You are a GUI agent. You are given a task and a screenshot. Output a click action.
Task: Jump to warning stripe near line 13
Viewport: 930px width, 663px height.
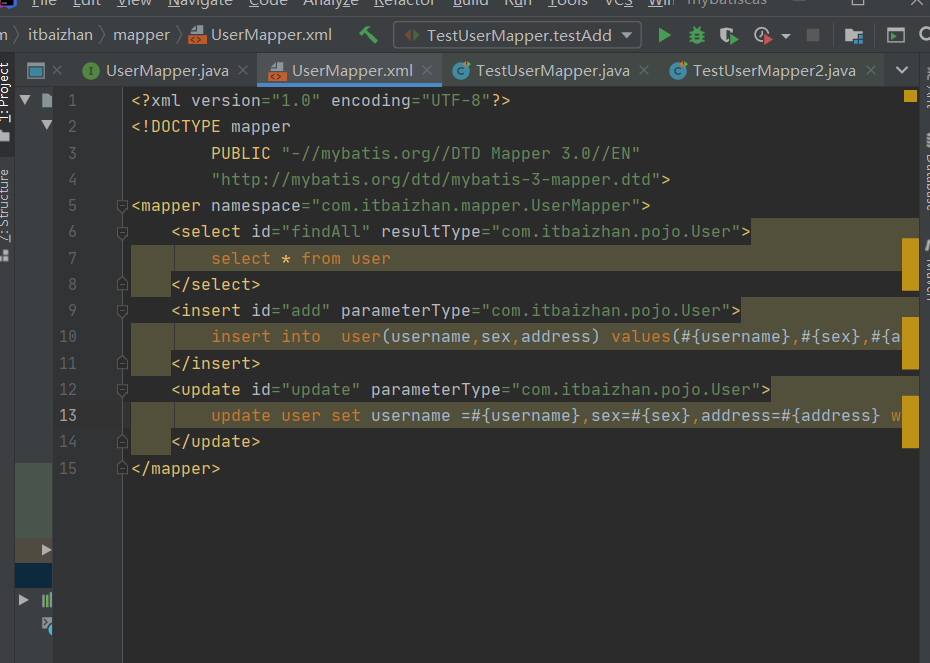[910, 422]
